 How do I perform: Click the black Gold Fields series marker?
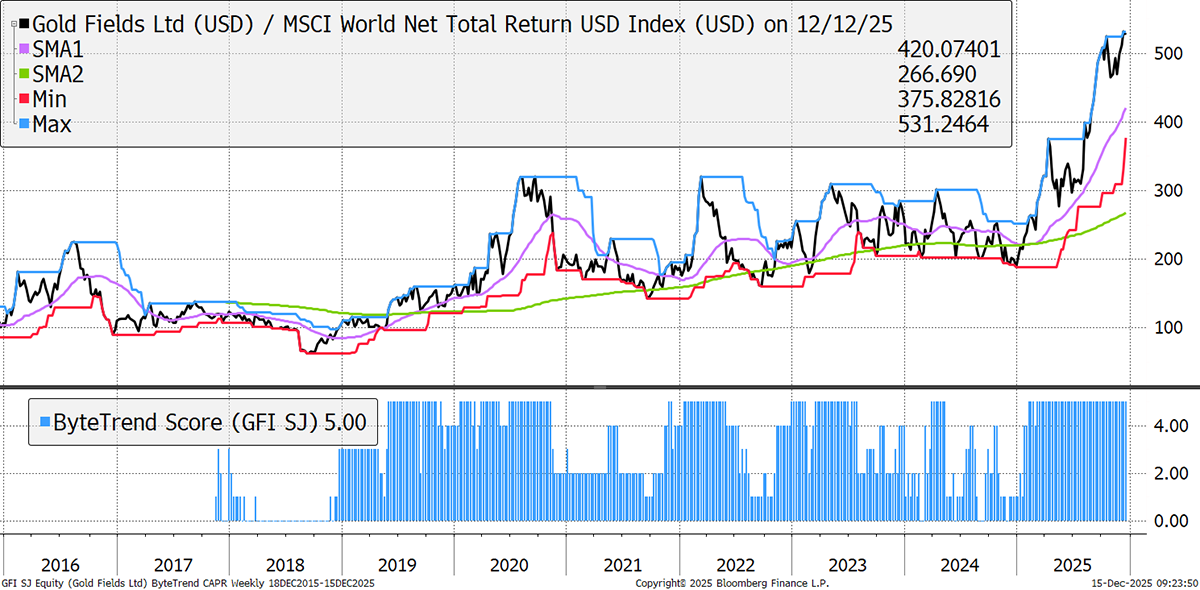(x=22, y=22)
